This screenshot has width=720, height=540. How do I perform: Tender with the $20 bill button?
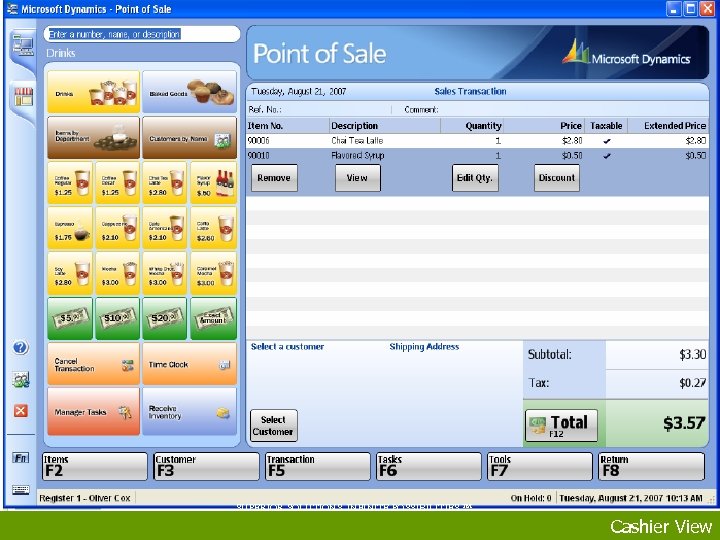[165, 319]
